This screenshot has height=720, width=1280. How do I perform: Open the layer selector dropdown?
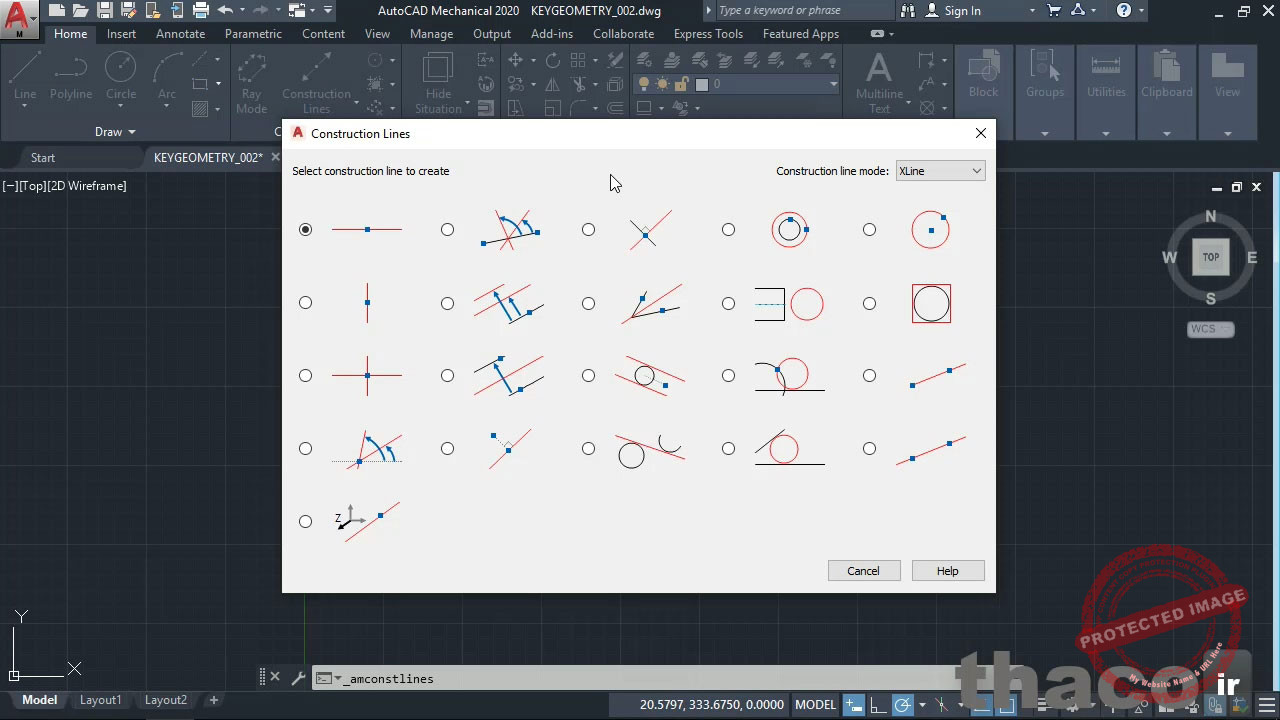[x=834, y=85]
